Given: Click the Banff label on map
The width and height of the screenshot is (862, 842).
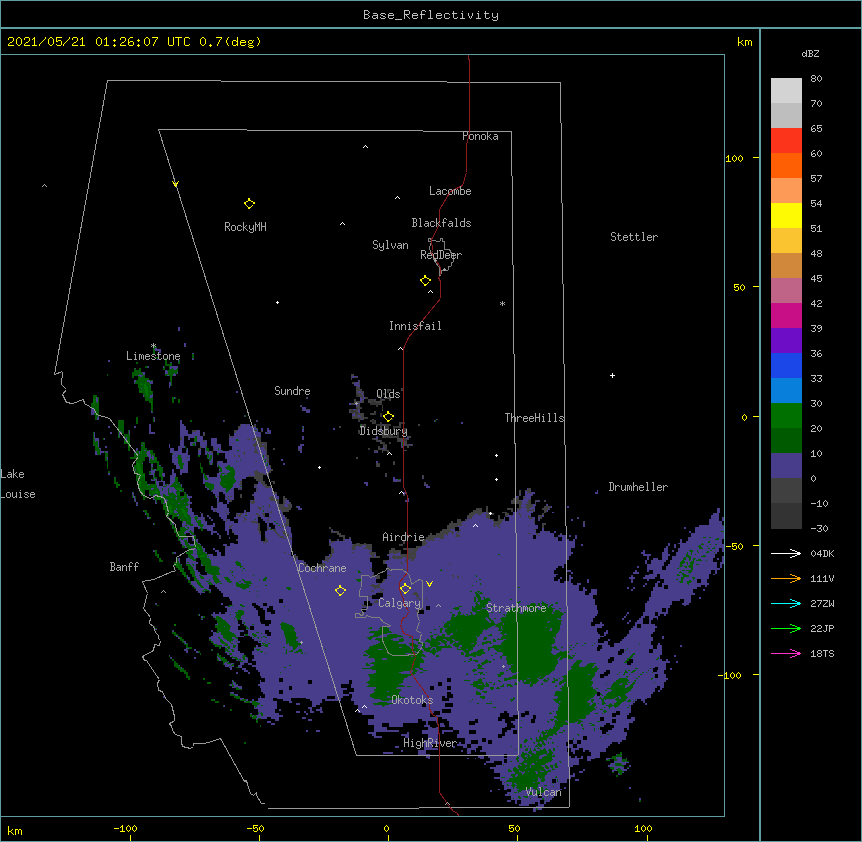Looking at the screenshot, I should pos(124,567).
